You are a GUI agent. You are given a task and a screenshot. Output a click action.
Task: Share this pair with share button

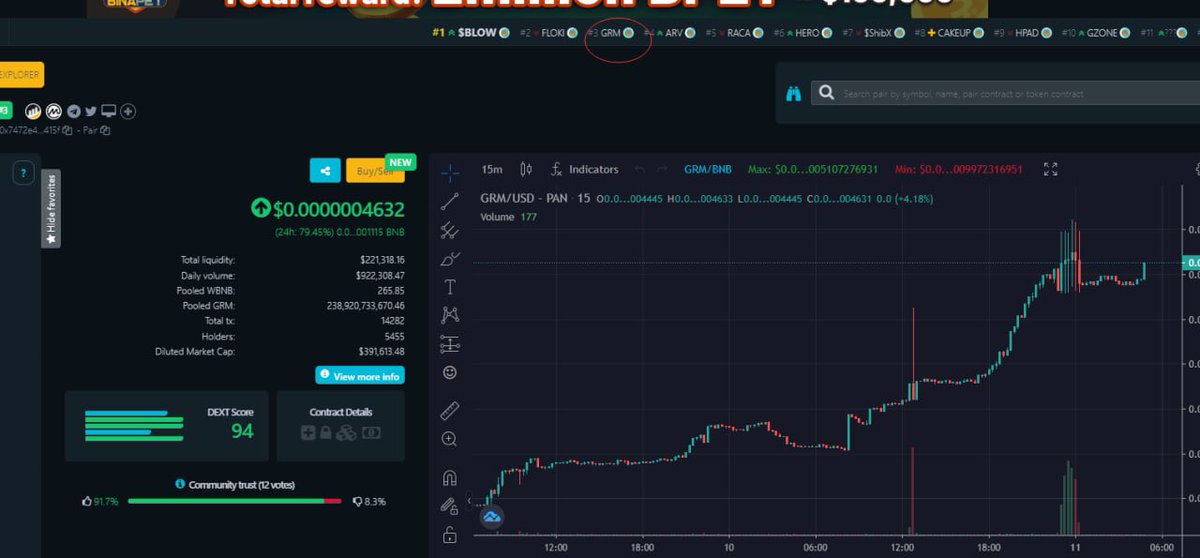click(x=325, y=170)
